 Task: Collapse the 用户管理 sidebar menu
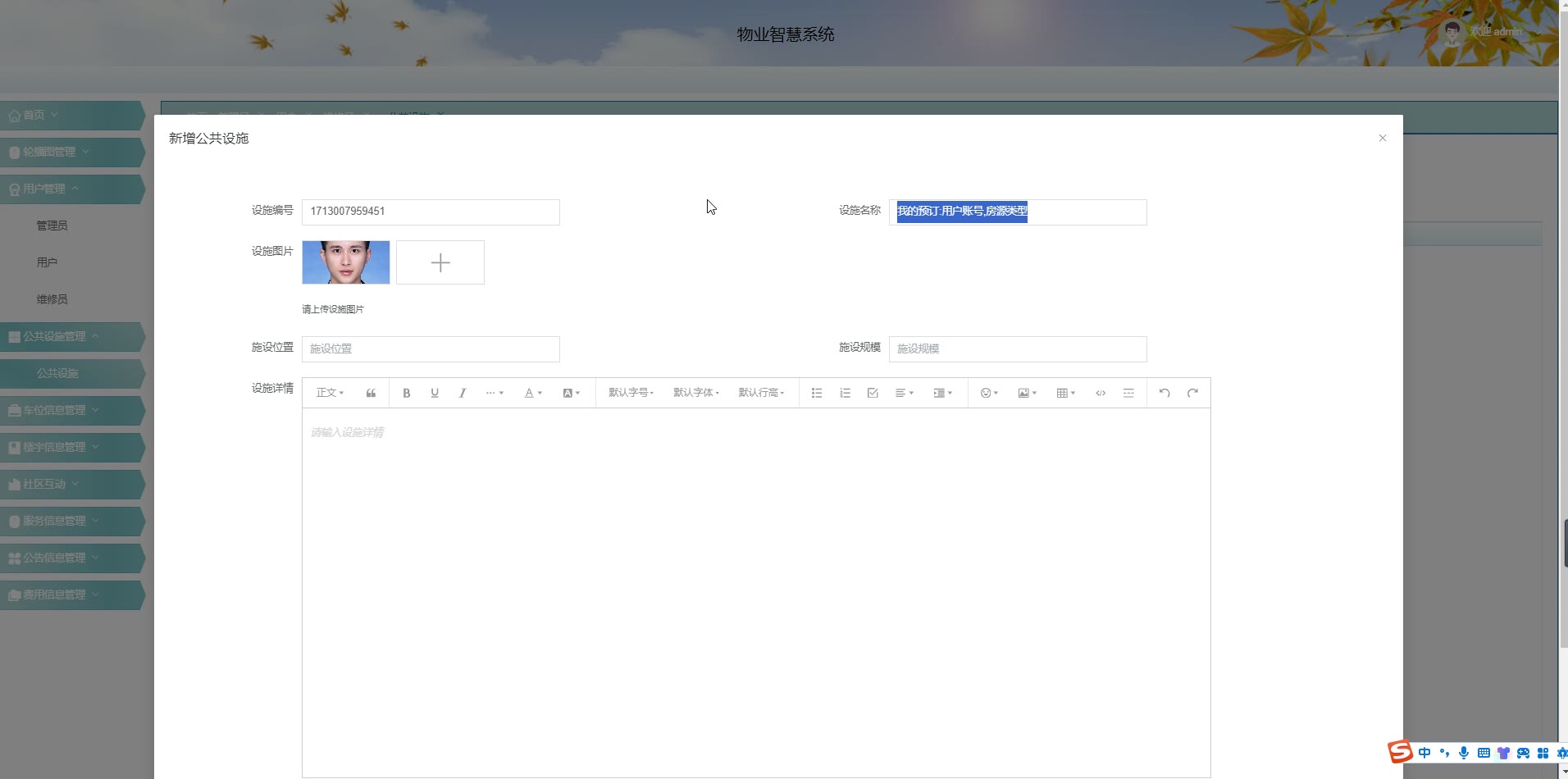(72, 189)
